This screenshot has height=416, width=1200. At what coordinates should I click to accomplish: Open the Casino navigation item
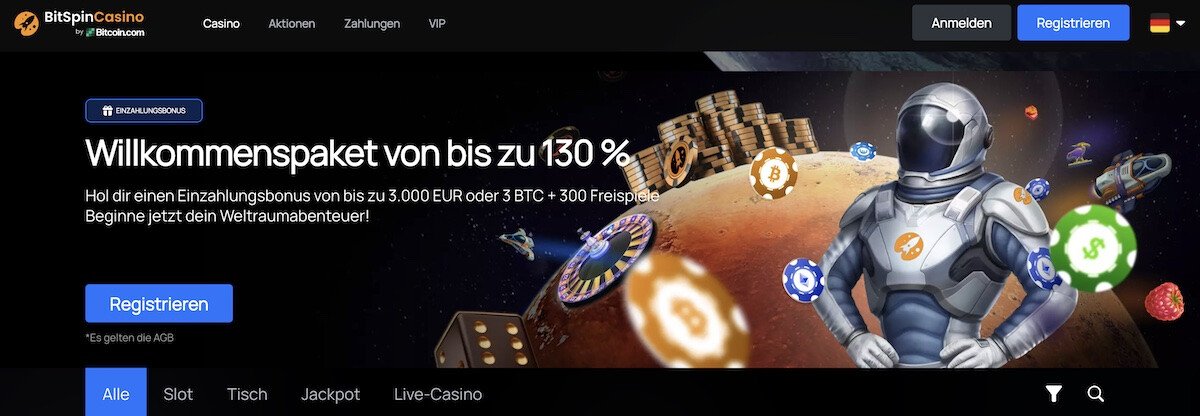(x=221, y=23)
